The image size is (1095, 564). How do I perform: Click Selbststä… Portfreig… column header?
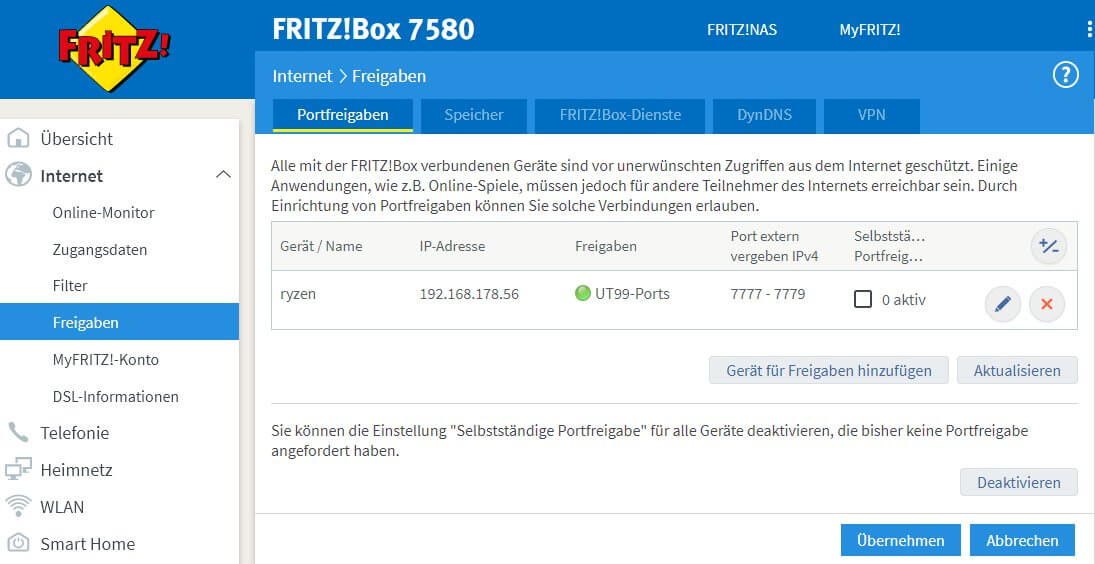tap(889, 246)
